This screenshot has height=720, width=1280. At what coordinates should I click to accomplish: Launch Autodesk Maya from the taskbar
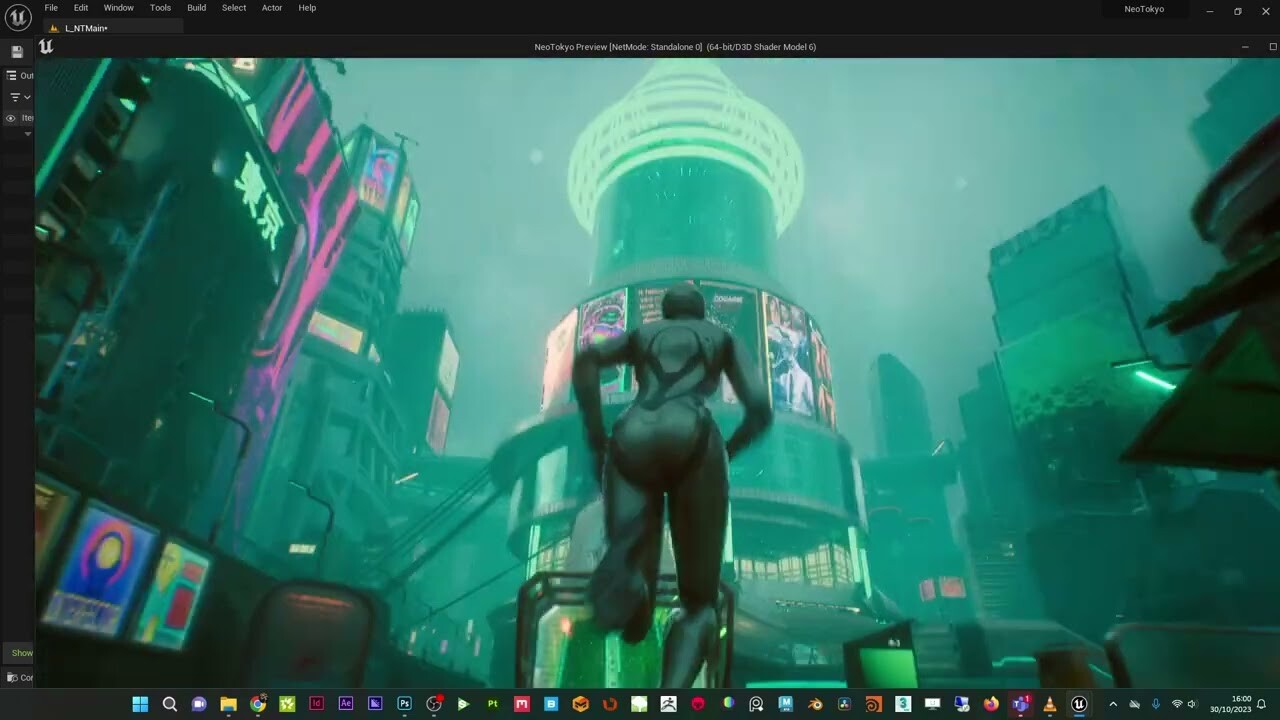click(786, 704)
